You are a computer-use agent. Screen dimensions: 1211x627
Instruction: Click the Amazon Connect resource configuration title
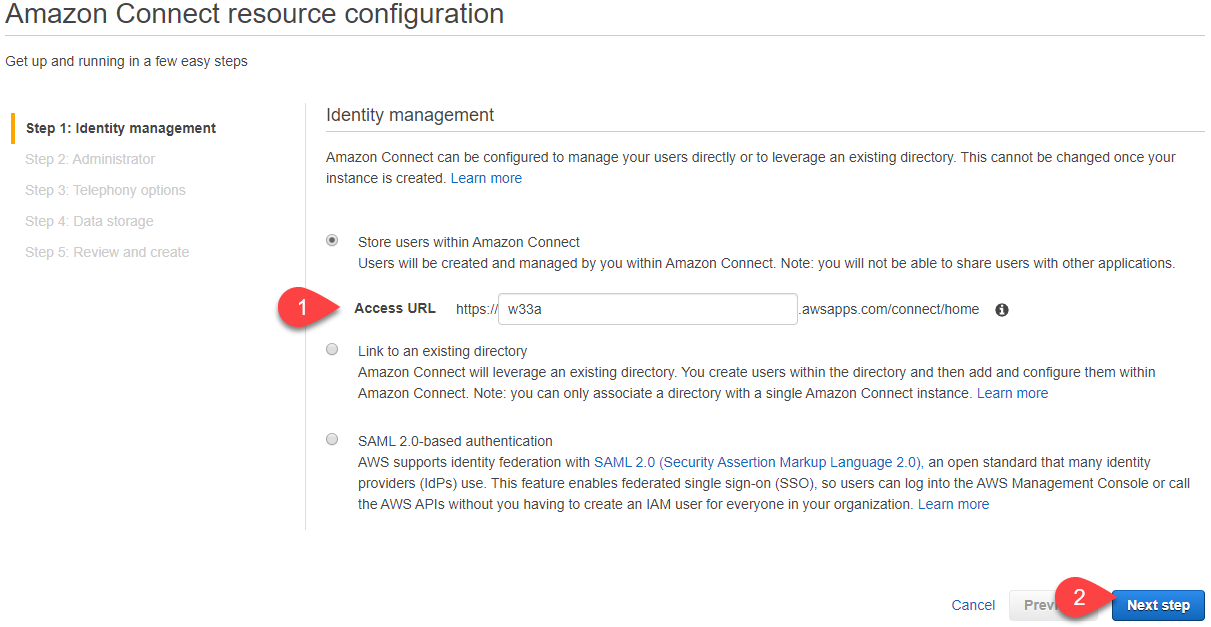coord(255,14)
